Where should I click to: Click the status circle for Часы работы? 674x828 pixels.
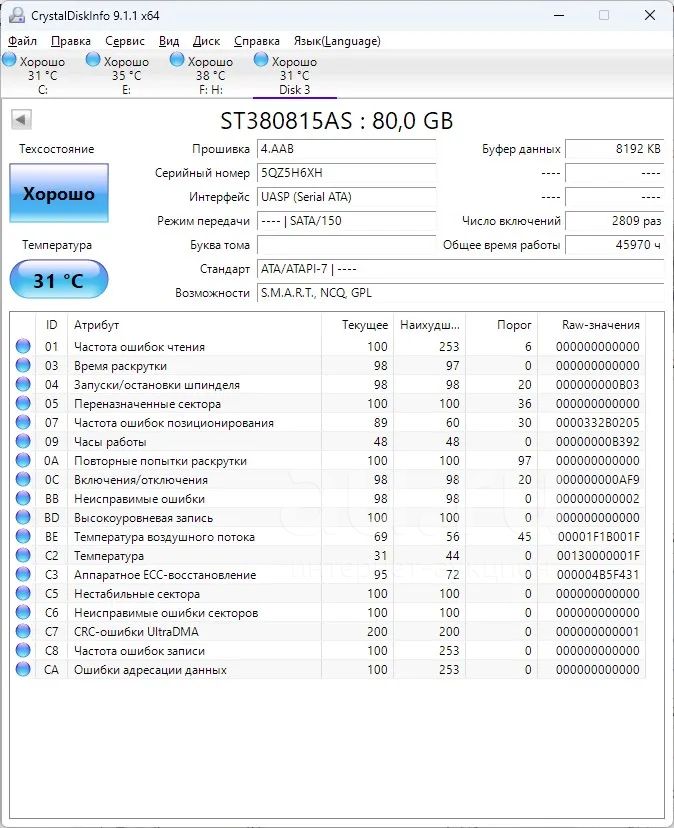point(23,441)
